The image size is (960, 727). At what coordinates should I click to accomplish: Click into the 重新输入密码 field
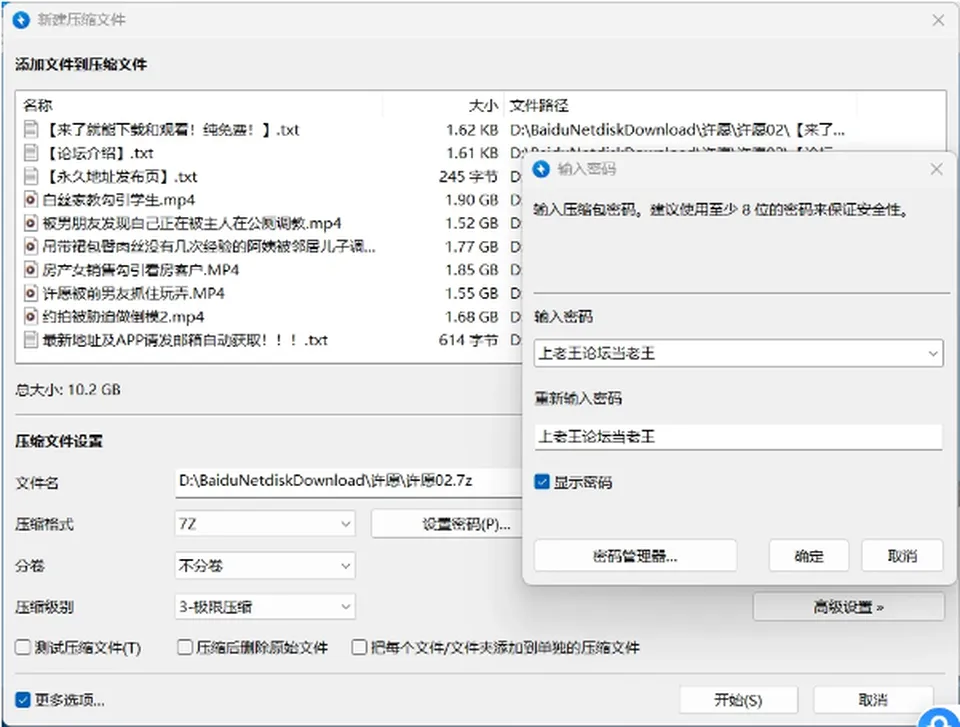click(738, 437)
